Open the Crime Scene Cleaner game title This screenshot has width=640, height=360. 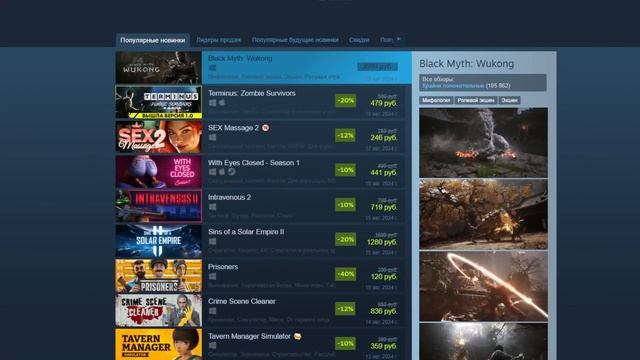[x=242, y=301]
